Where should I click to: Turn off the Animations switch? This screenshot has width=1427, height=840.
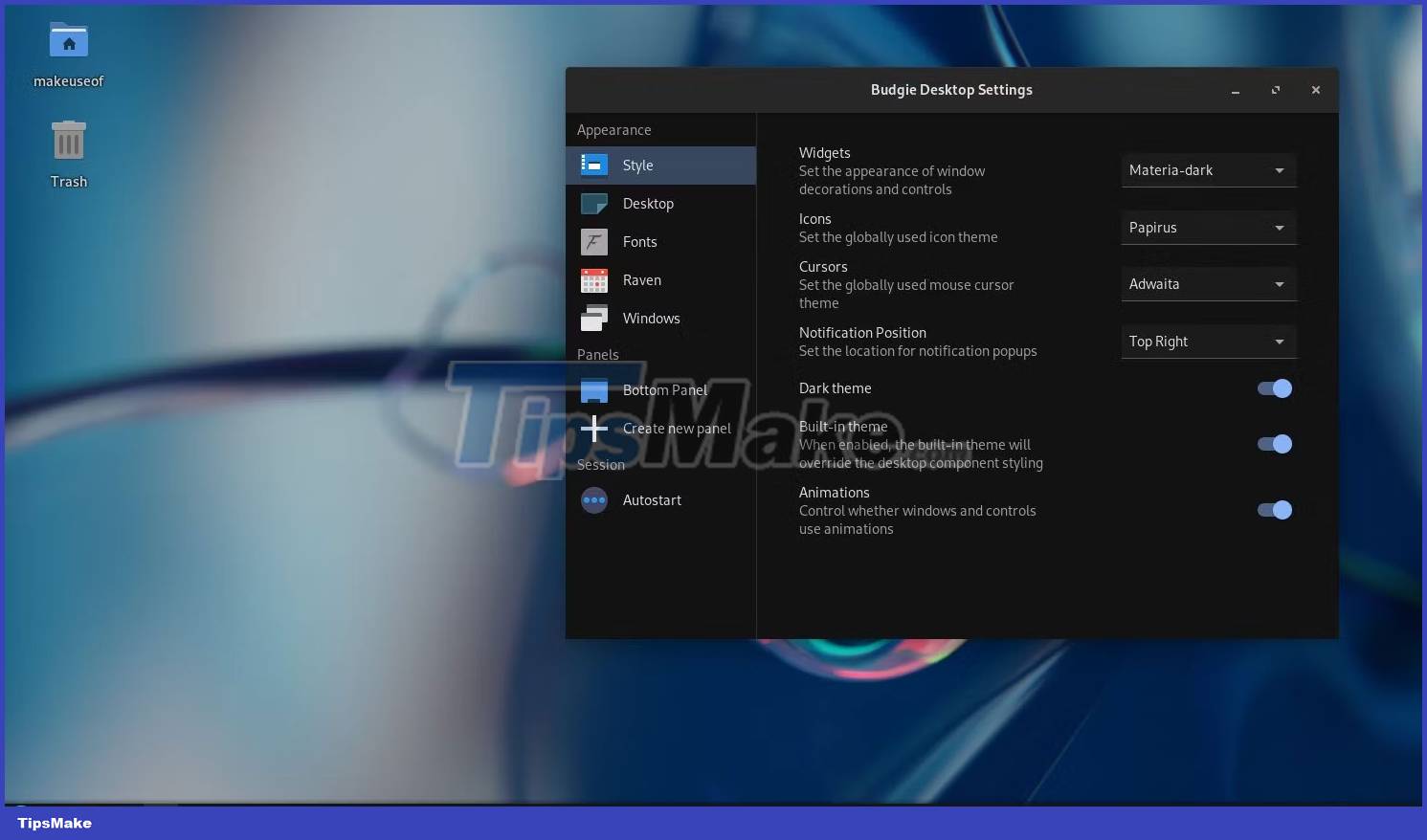[x=1275, y=510]
